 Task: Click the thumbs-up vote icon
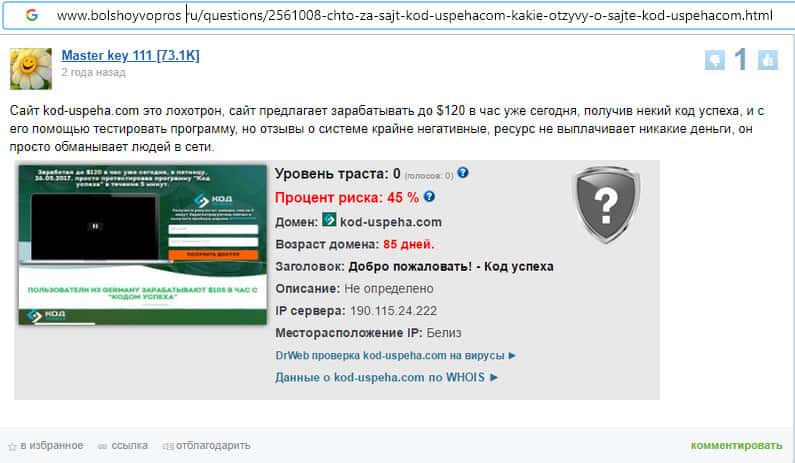768,60
